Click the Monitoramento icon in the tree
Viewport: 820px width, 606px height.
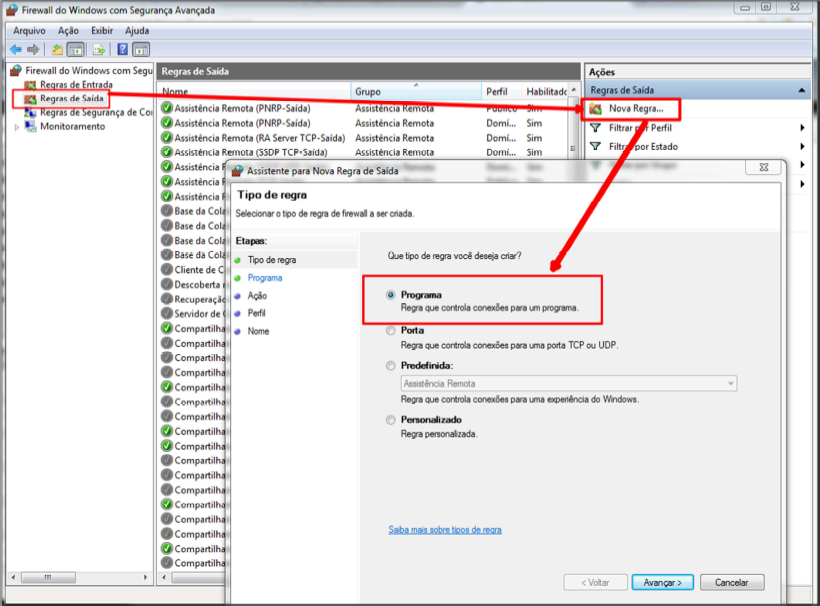(x=30, y=126)
